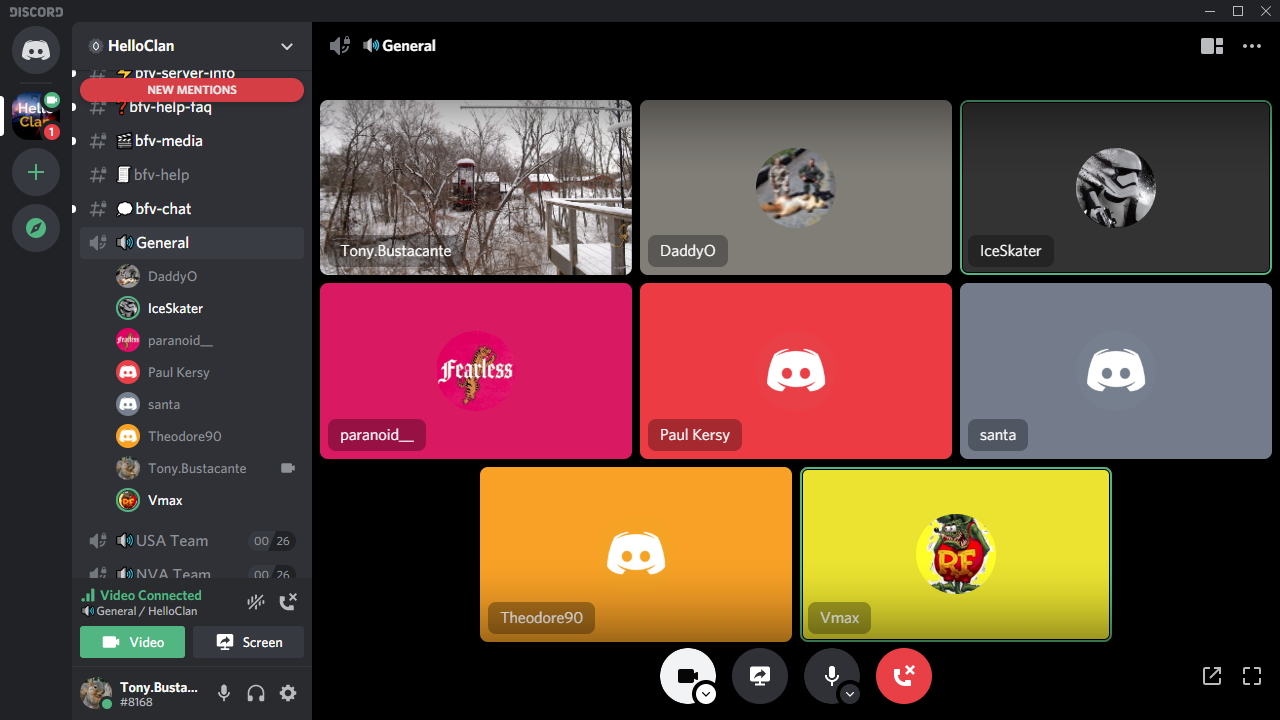Screen dimensions: 1280x720
Task: Open more options three-dots menu
Action: point(1252,46)
